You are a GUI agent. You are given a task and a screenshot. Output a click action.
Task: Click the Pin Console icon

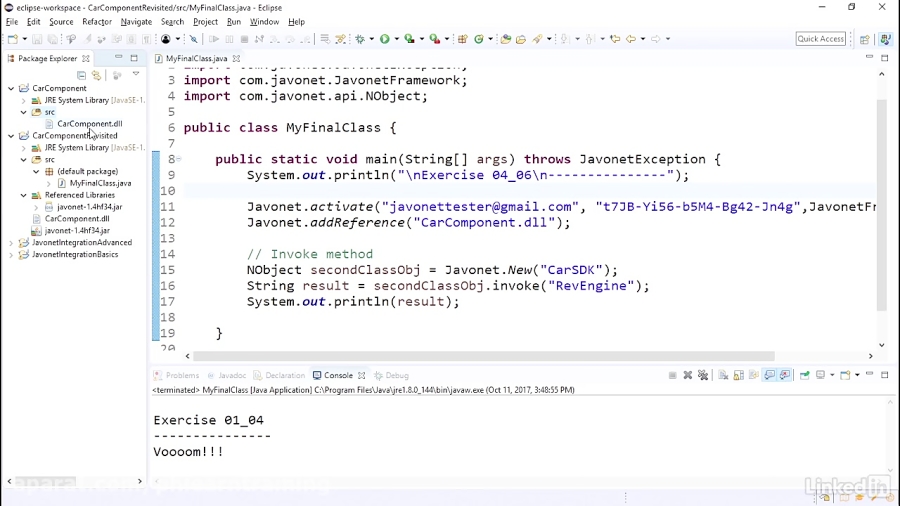[x=804, y=376]
